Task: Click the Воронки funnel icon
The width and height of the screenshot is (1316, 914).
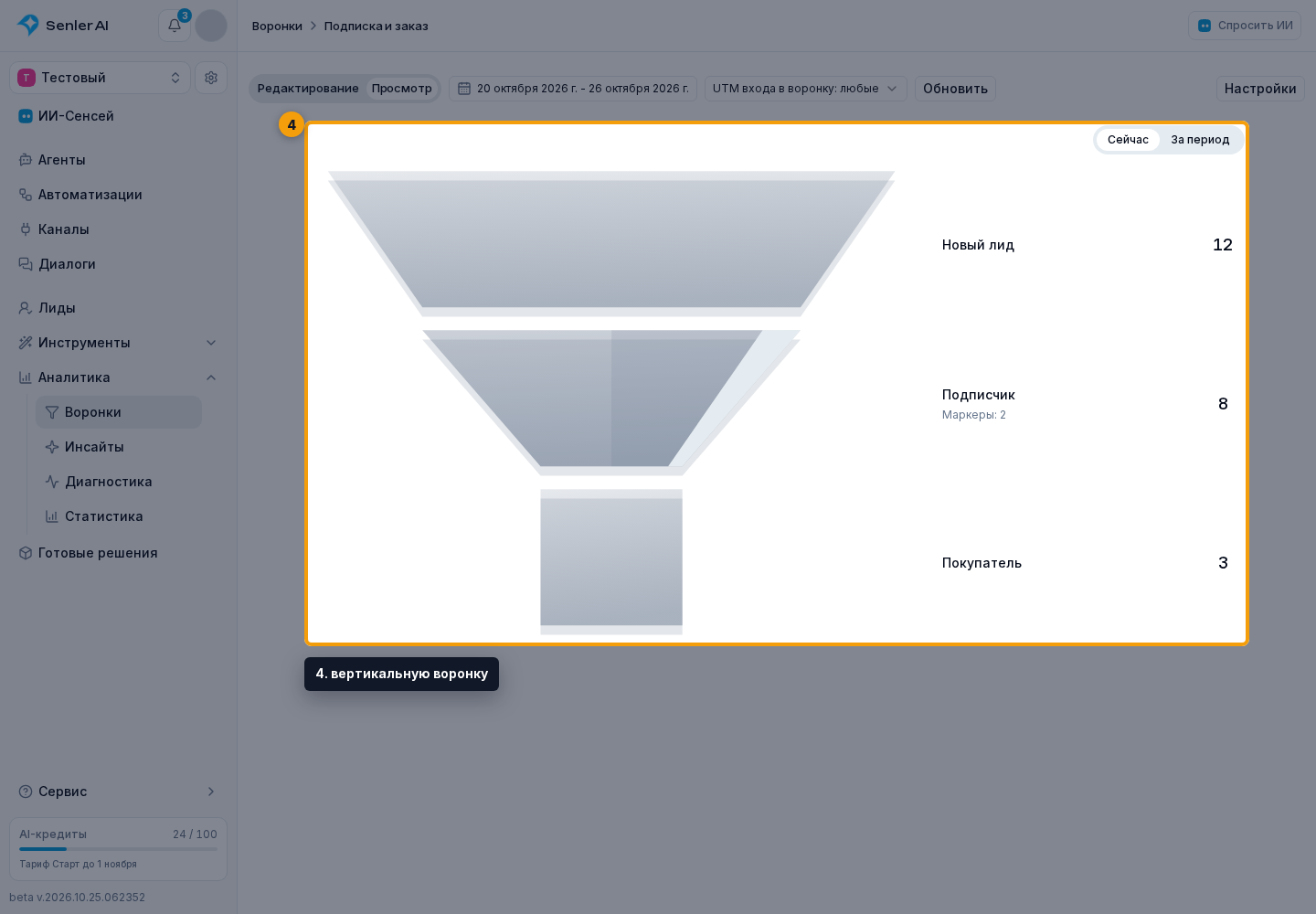Action: click(x=52, y=412)
